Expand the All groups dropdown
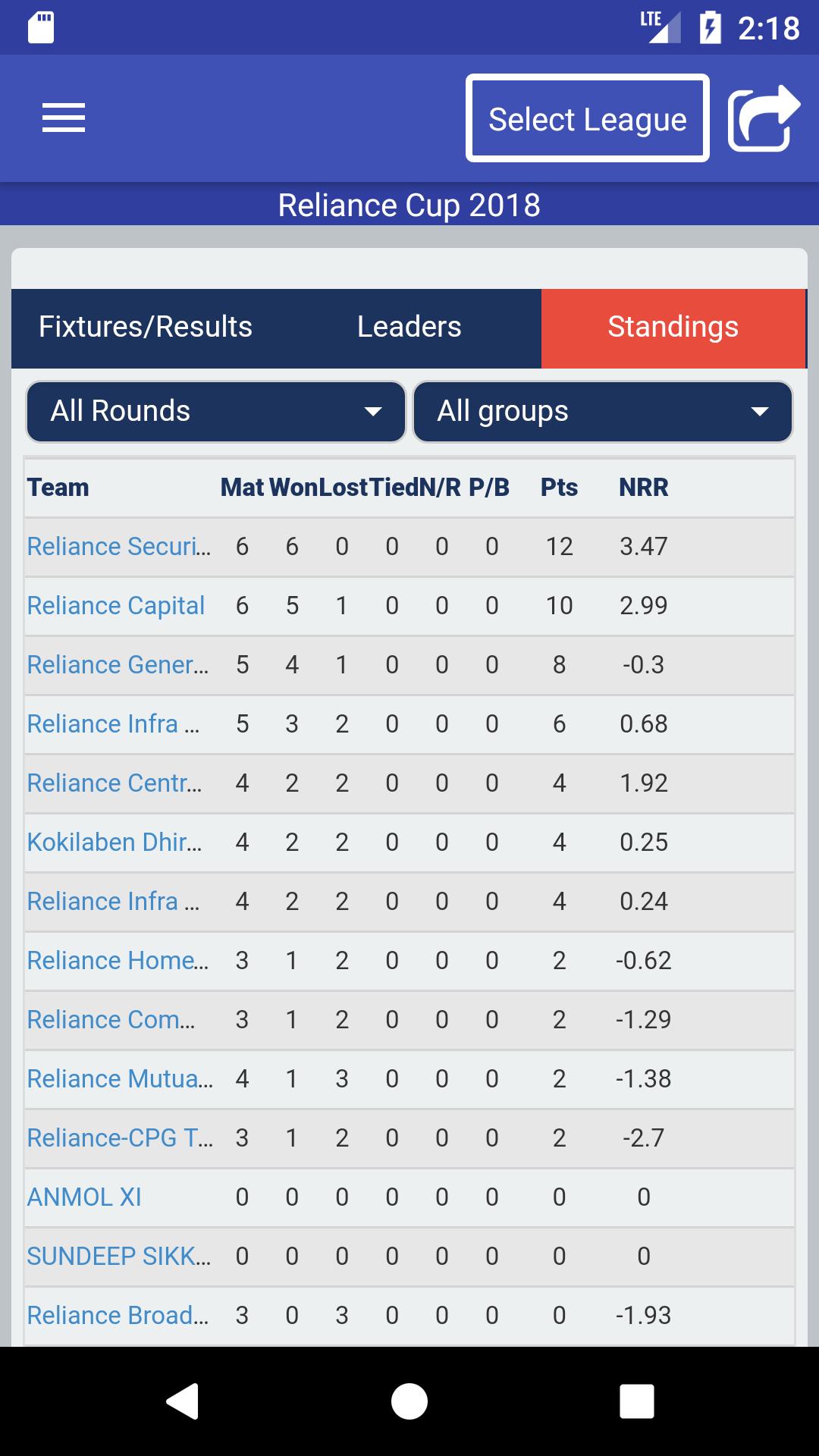 pyautogui.click(x=603, y=412)
